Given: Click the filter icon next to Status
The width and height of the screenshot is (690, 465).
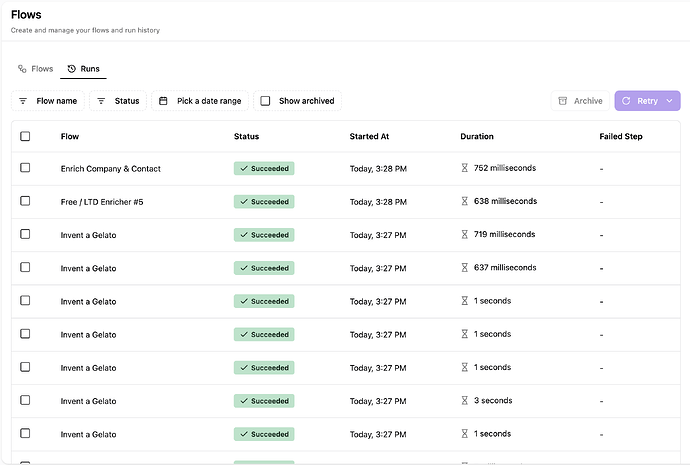Looking at the screenshot, I should click(101, 101).
